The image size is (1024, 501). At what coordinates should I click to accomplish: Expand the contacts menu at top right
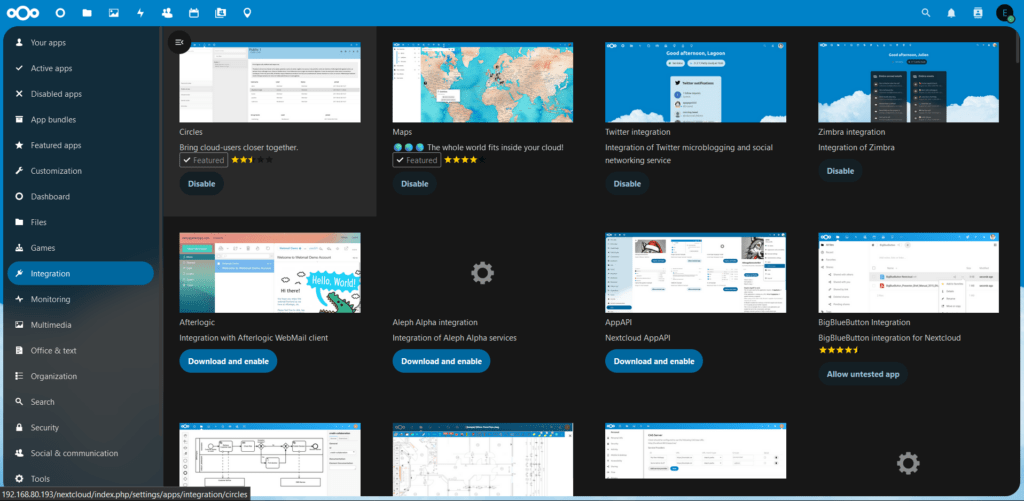coord(978,13)
